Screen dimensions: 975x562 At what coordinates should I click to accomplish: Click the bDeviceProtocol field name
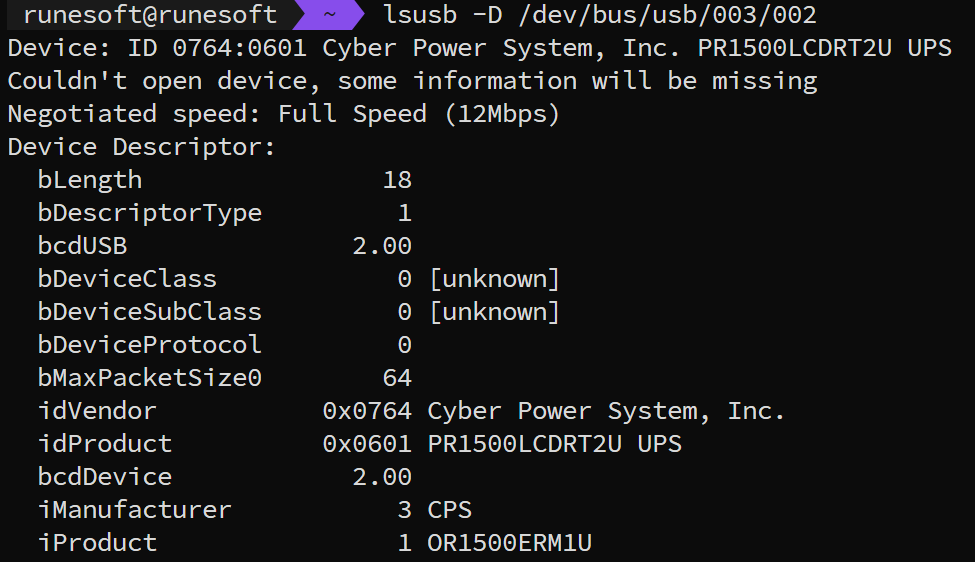(x=150, y=345)
